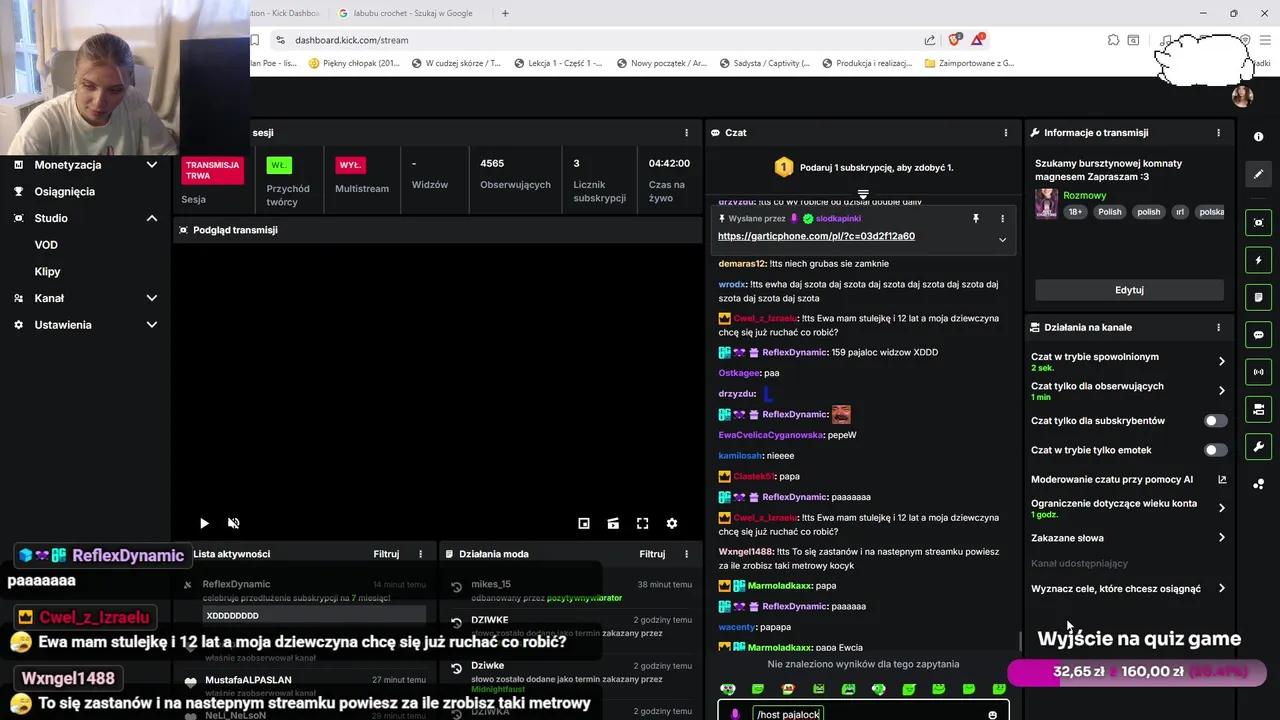Open external link for AI chat moderation
Image resolution: width=1280 pixels, height=720 pixels.
1221,480
